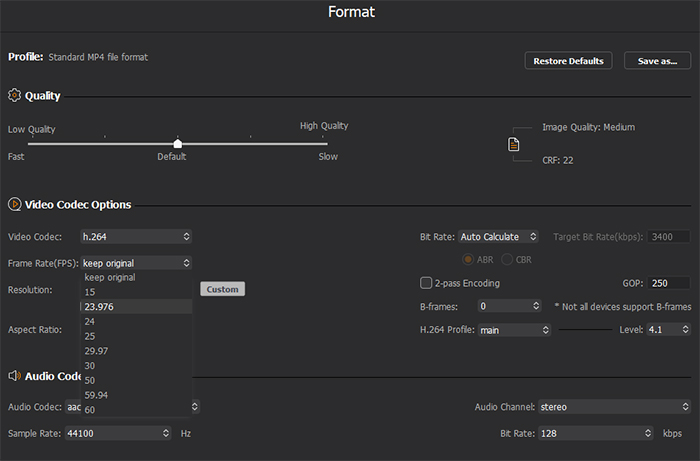Click the Custom resolution button

tap(222, 289)
